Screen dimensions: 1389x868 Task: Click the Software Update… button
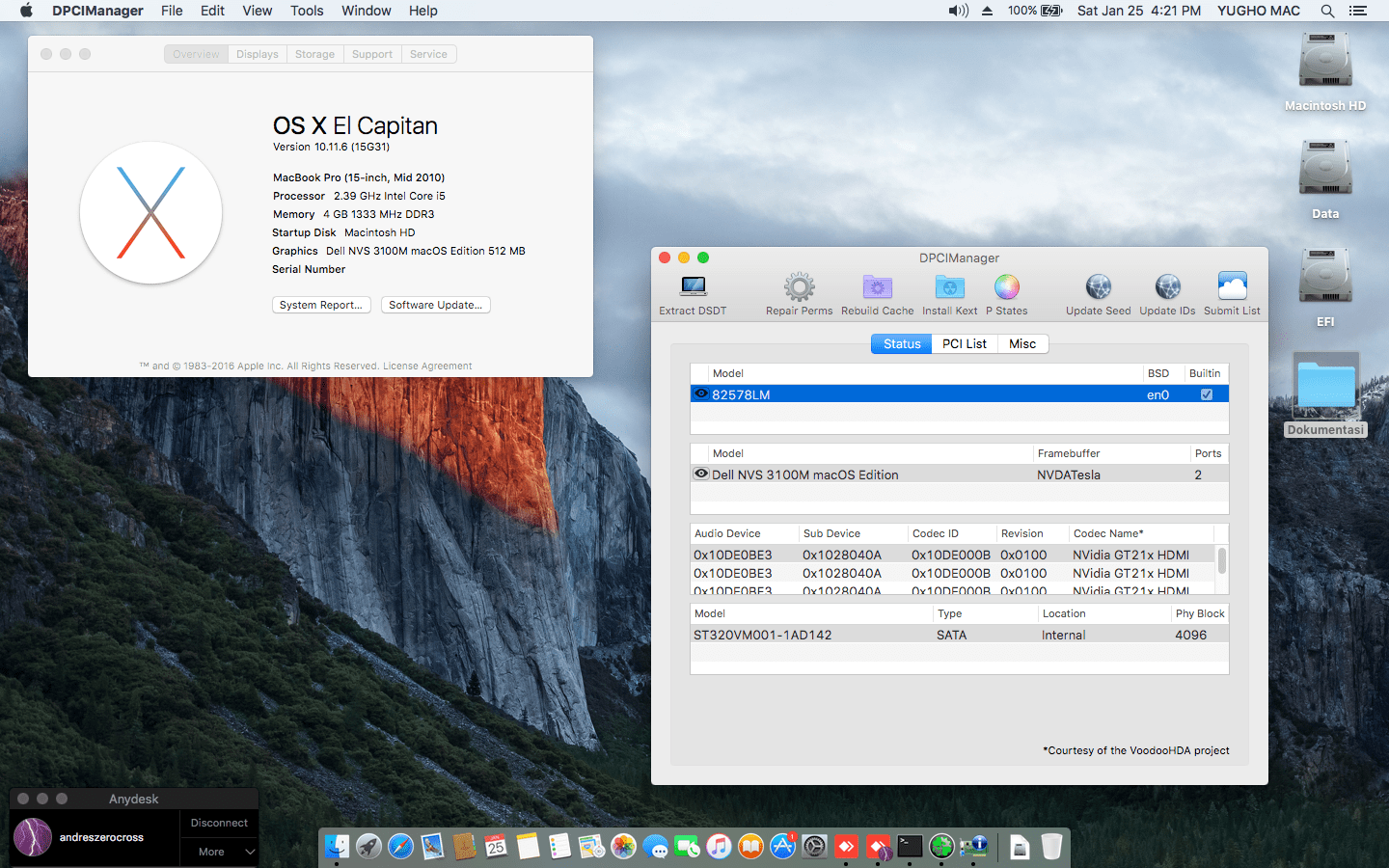(436, 305)
